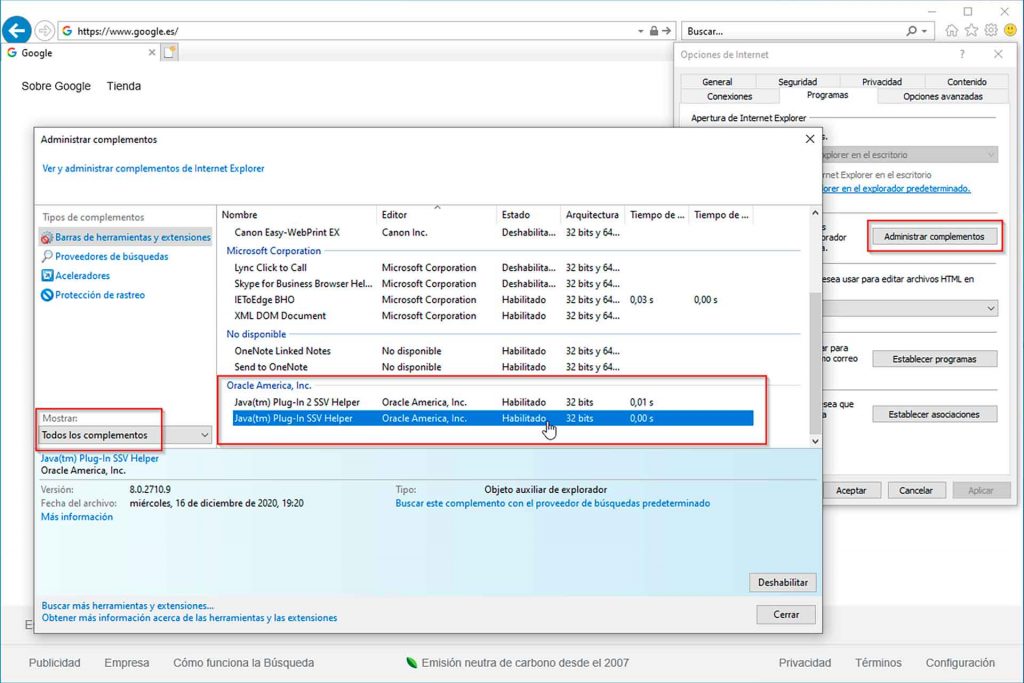Close the Google browser tab

(x=152, y=52)
